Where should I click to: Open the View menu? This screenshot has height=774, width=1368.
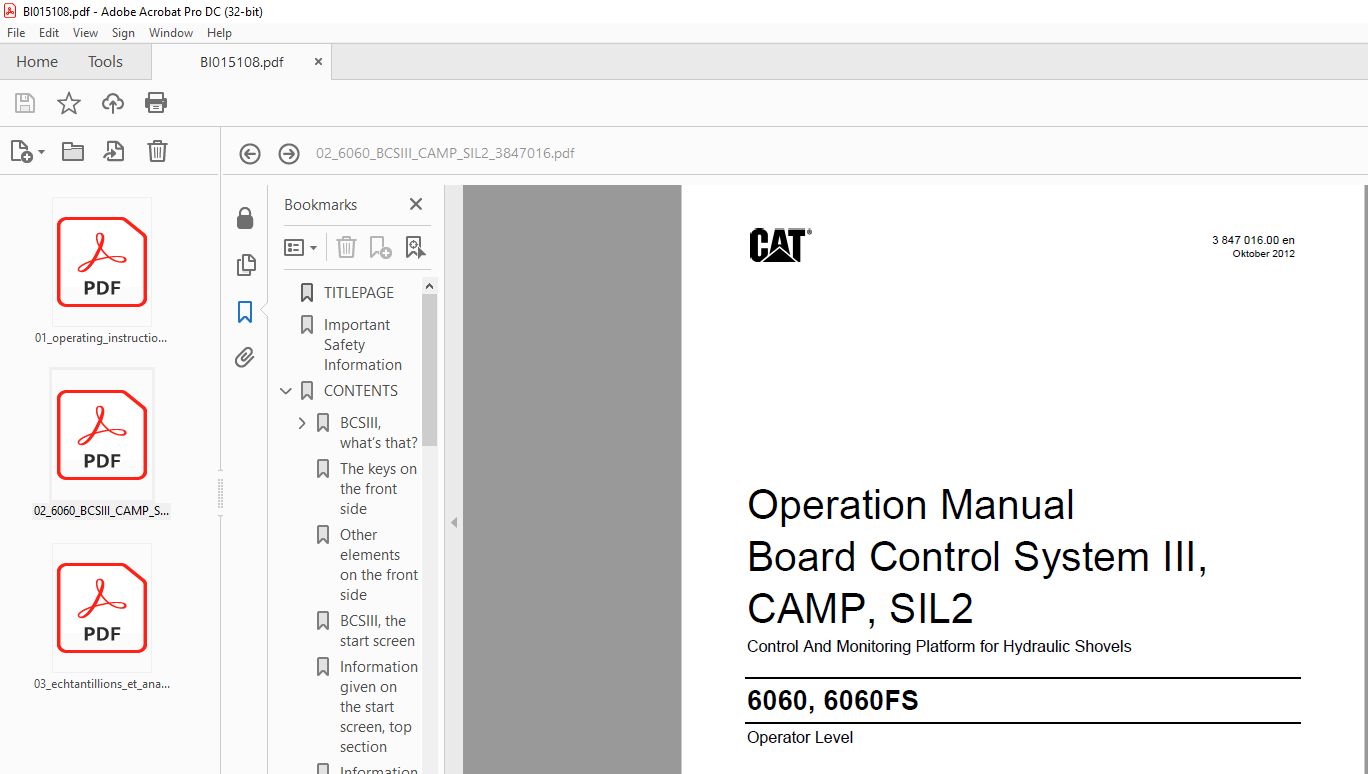pos(85,33)
